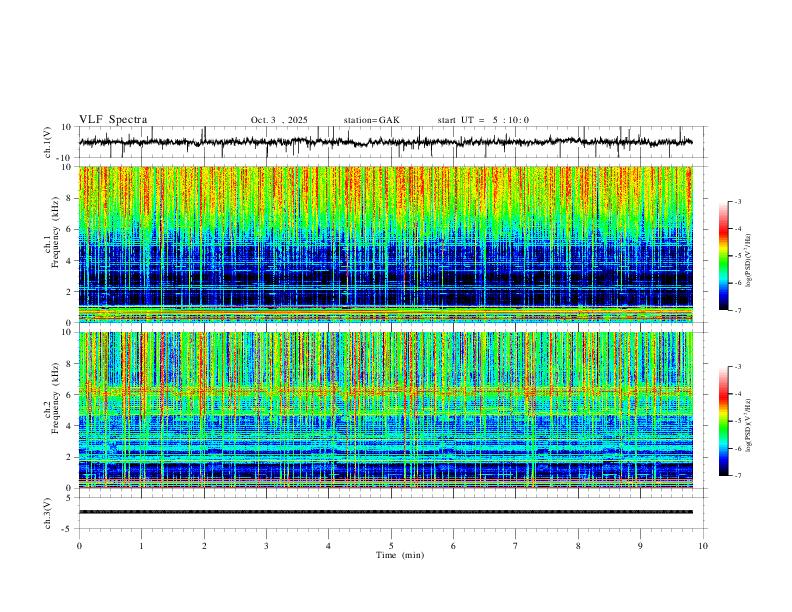Click the ch.1 spectrogram color scale bar
The width and height of the screenshot is (792, 612).
pyautogui.click(x=723, y=256)
